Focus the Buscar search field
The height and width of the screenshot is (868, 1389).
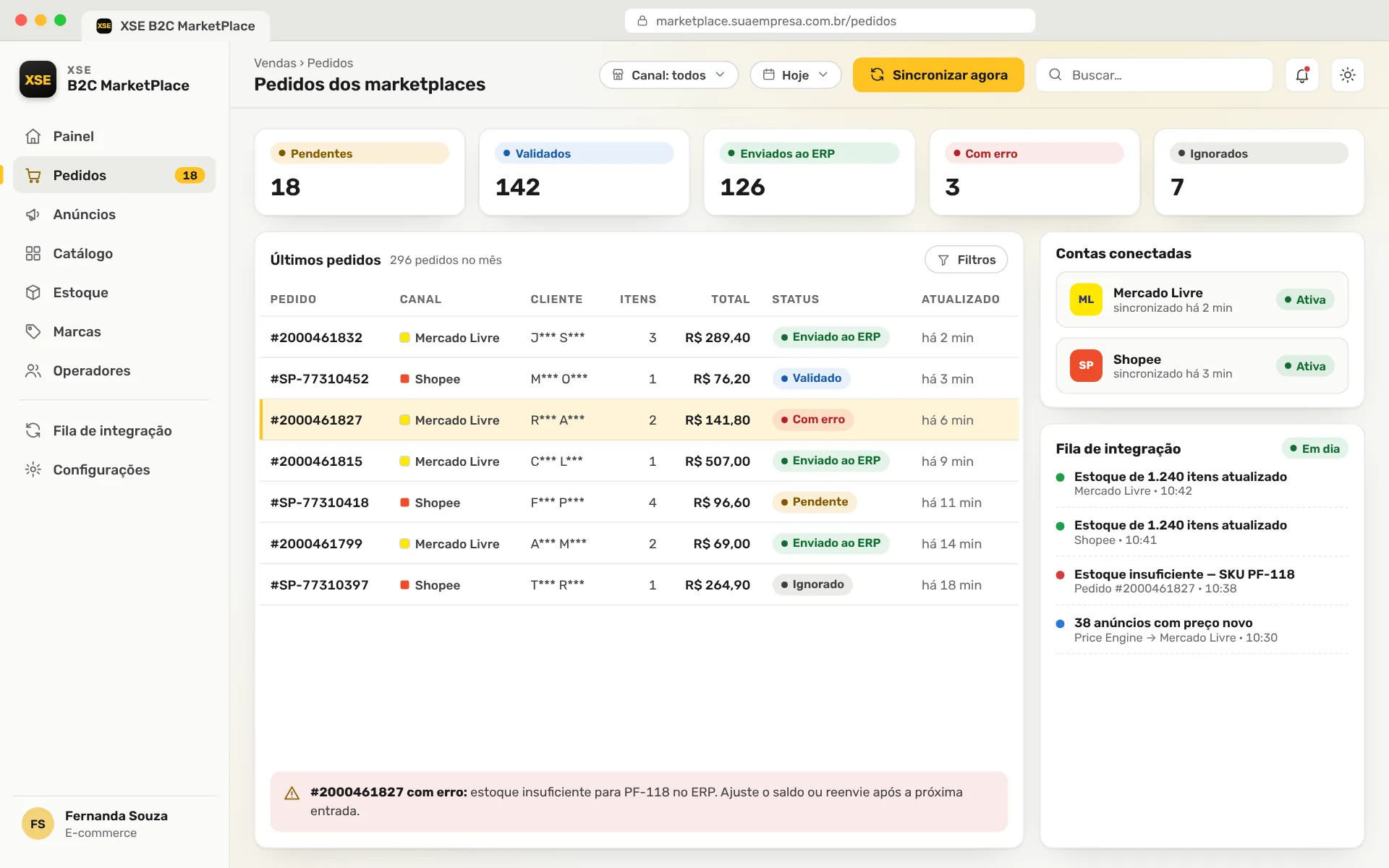point(1154,75)
